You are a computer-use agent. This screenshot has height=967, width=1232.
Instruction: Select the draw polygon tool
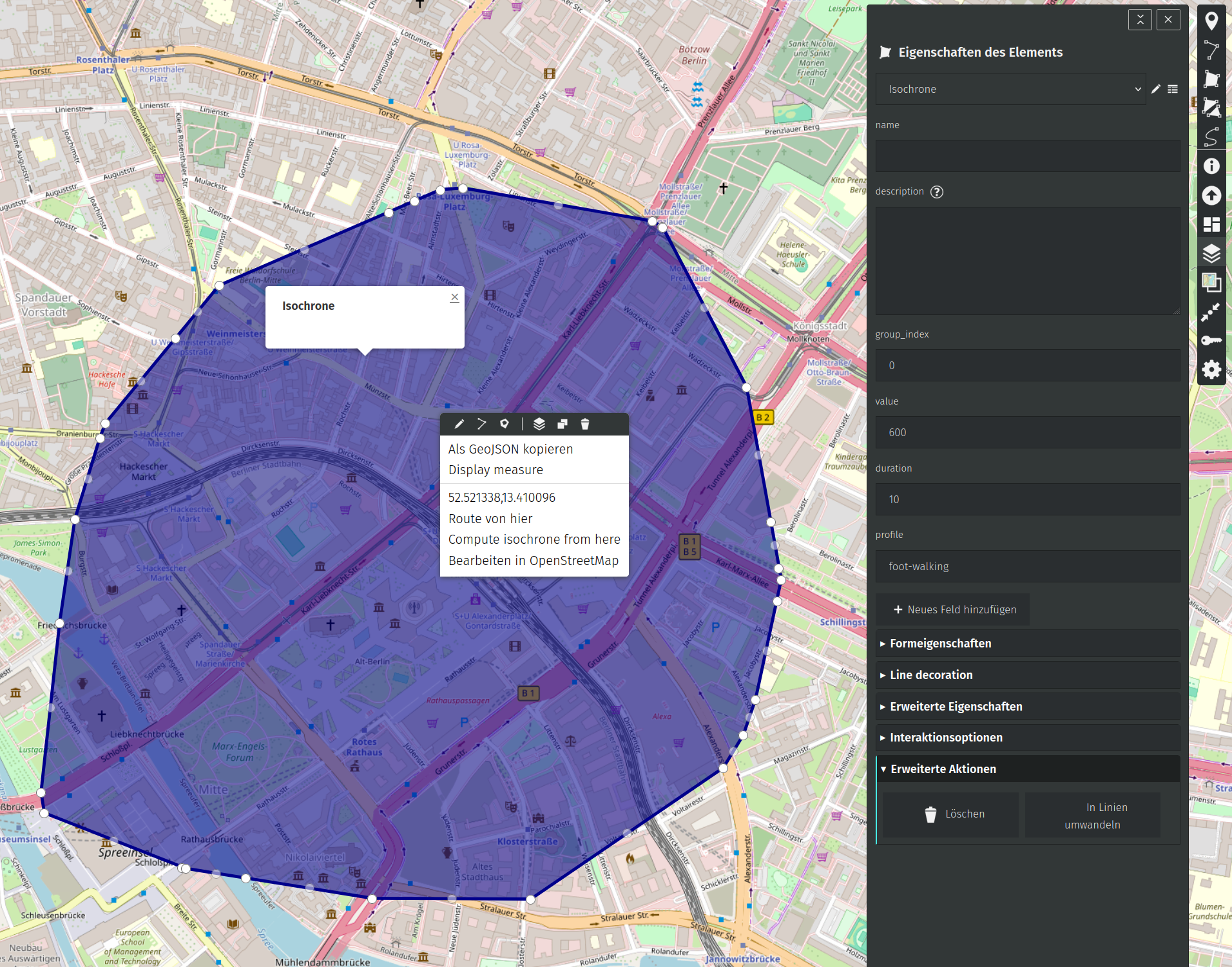(x=1211, y=79)
